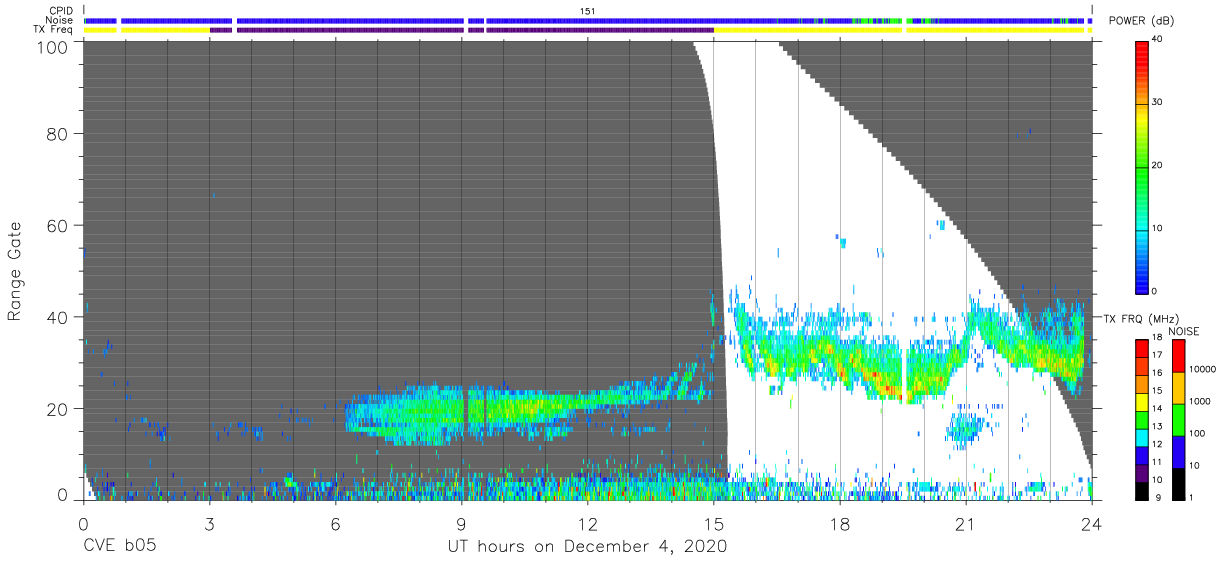Click the 60 tick on Range Gate axis
Image resolution: width=1228 pixels, height=567 pixels.
58,225
